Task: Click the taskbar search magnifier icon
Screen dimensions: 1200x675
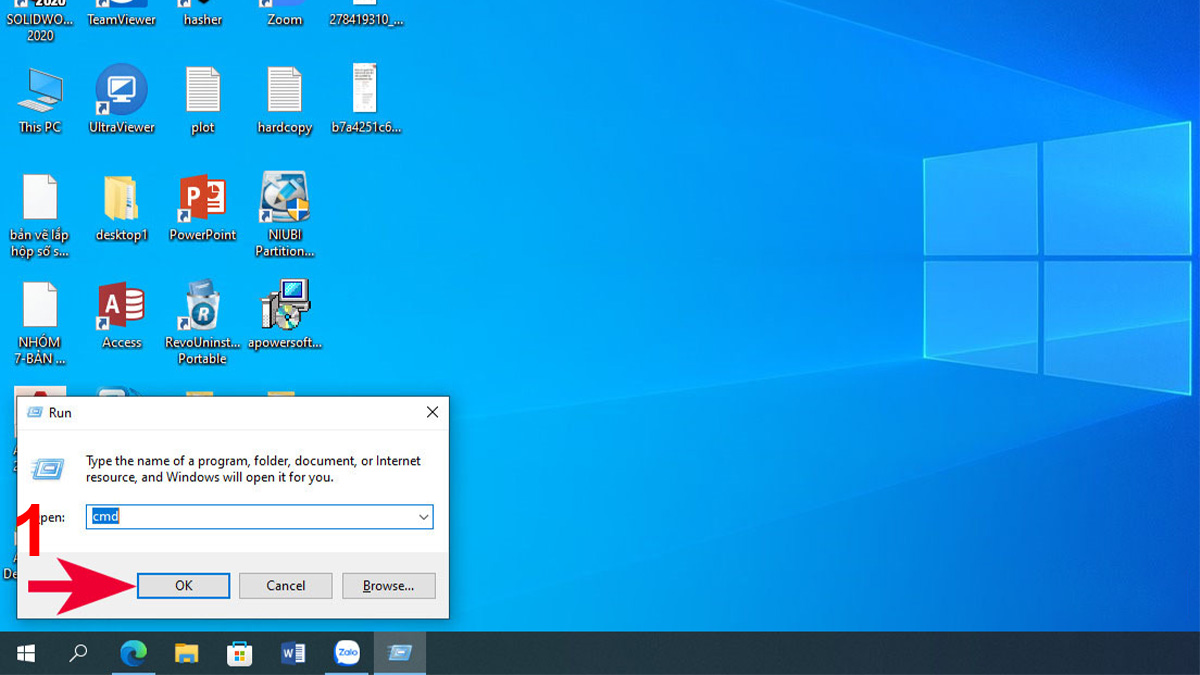Action: 78,654
